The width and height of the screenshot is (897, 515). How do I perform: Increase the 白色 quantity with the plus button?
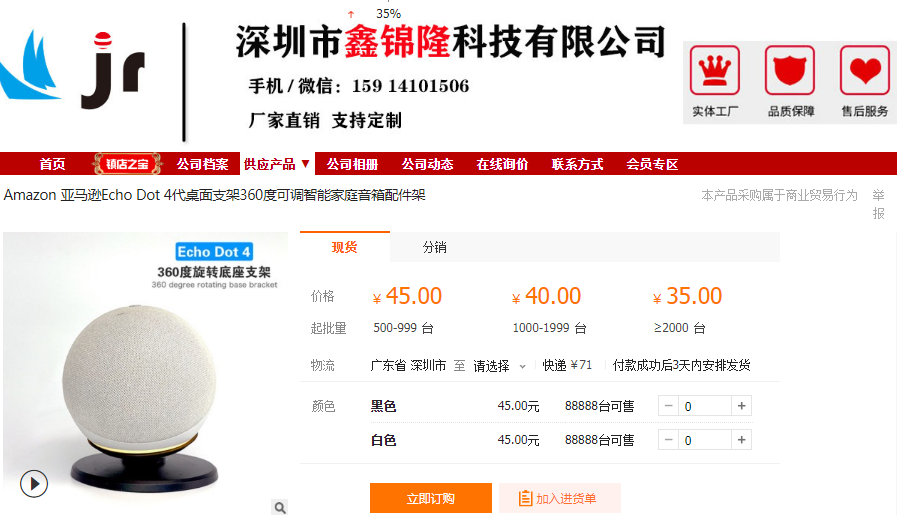[x=741, y=439]
